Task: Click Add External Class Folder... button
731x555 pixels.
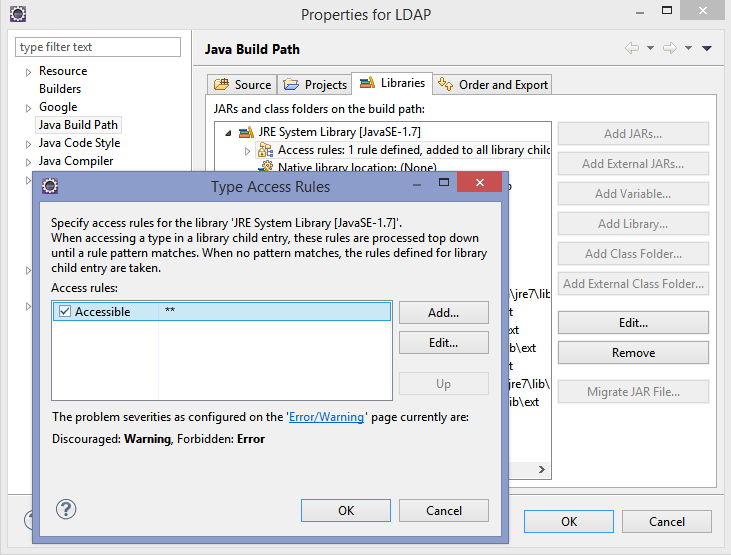Action: coord(633,284)
